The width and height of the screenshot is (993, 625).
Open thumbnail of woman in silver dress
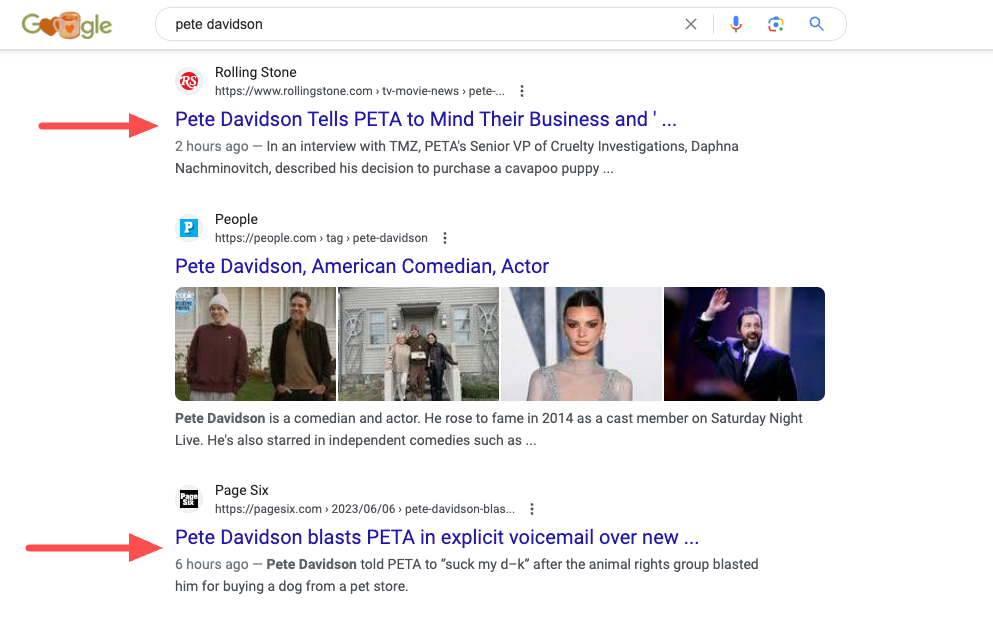[581, 344]
